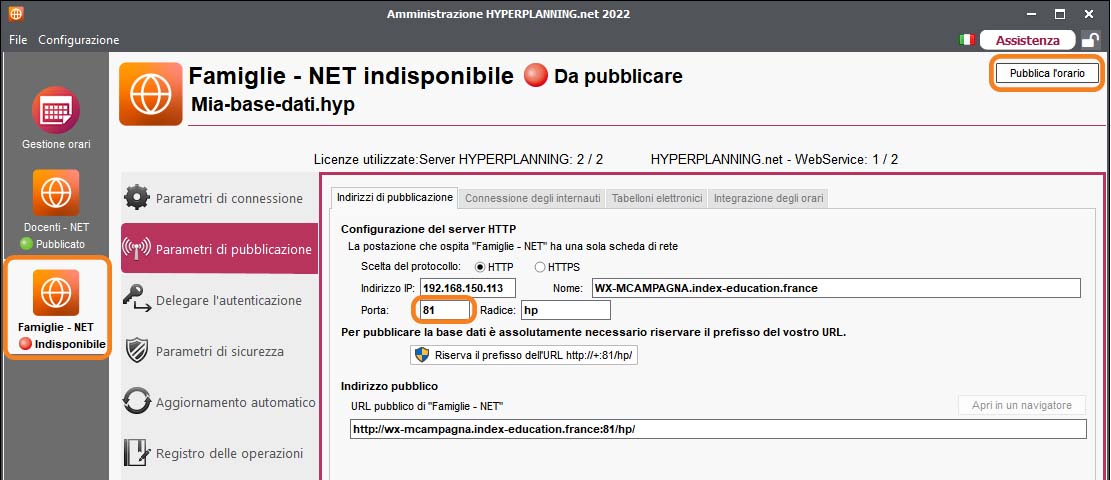Click the red Indisponibile status dot

[x=26, y=345]
